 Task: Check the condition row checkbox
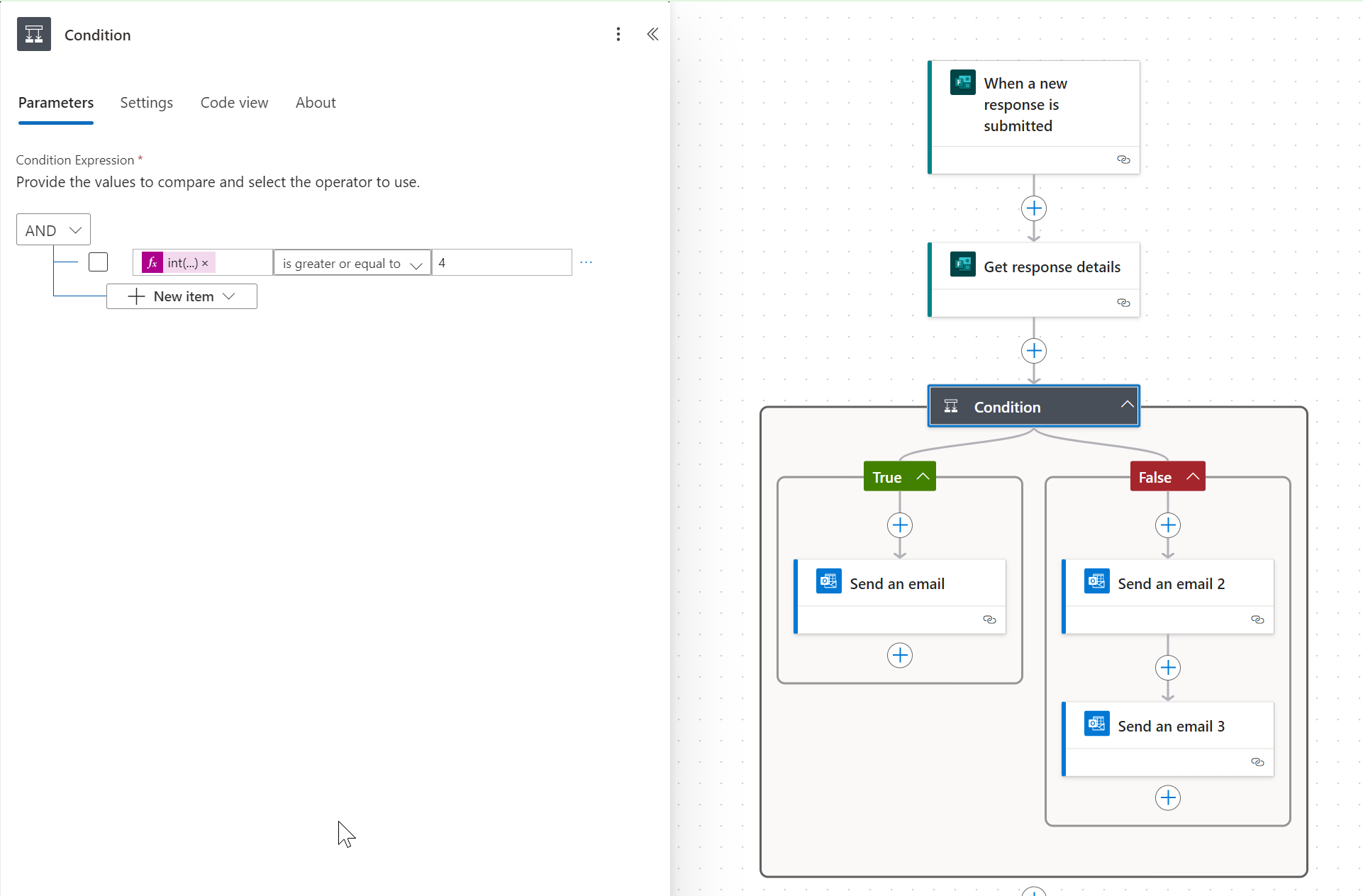98,262
